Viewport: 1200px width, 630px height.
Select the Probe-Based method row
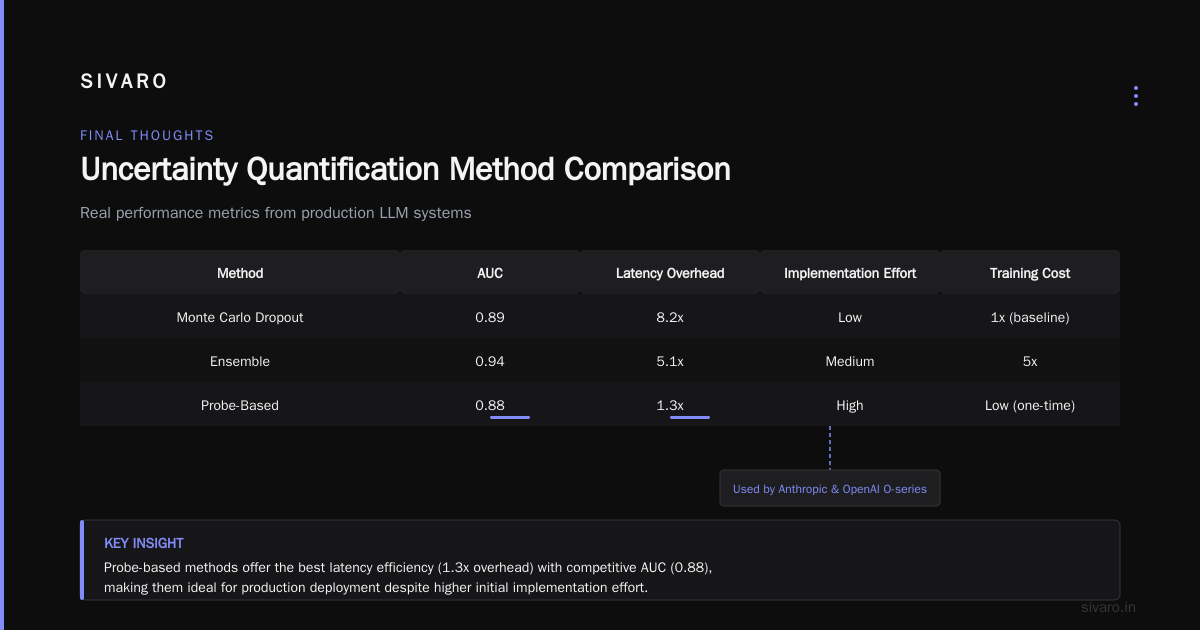[600, 405]
